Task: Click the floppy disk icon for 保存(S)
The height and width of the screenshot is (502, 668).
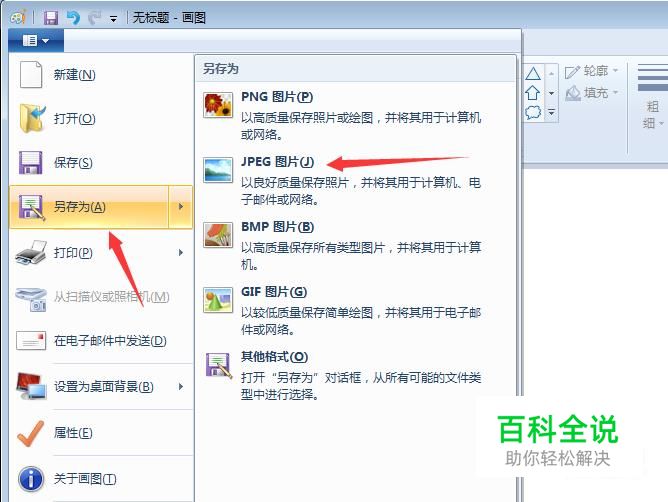Action: click(30, 162)
